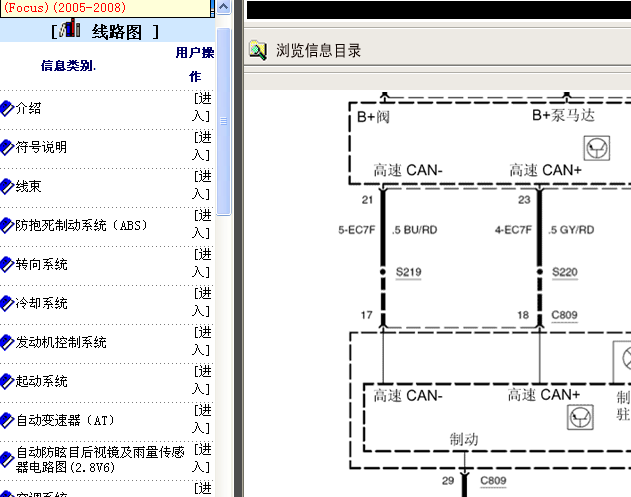
Task: Click the book icon beside 转向系统
Action: coord(6,264)
